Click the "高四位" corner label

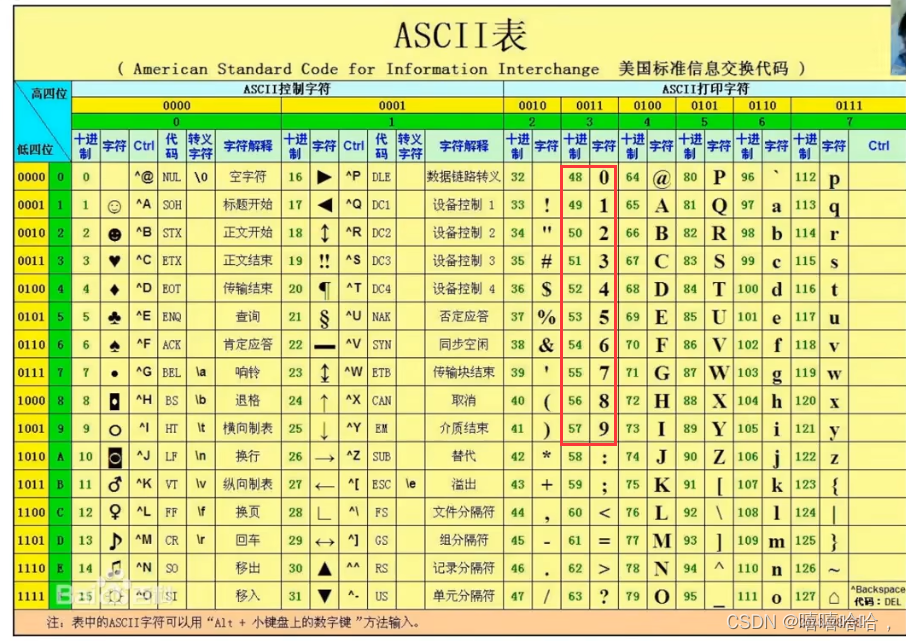point(49,94)
